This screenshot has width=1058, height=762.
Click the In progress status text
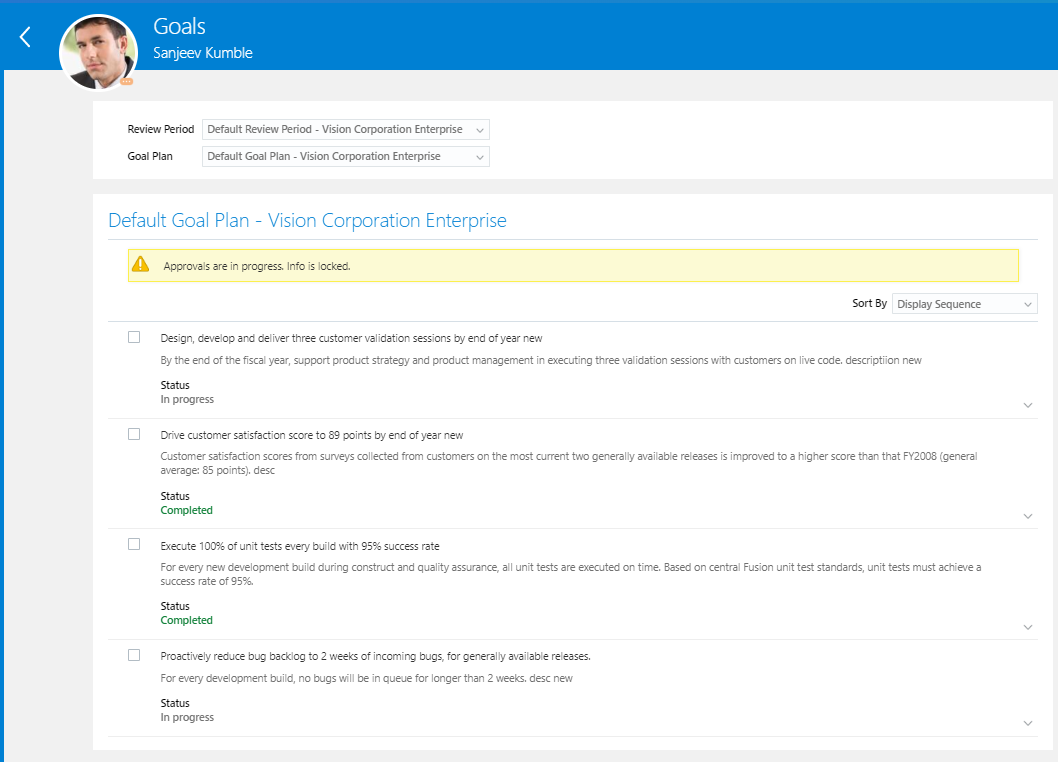click(187, 398)
